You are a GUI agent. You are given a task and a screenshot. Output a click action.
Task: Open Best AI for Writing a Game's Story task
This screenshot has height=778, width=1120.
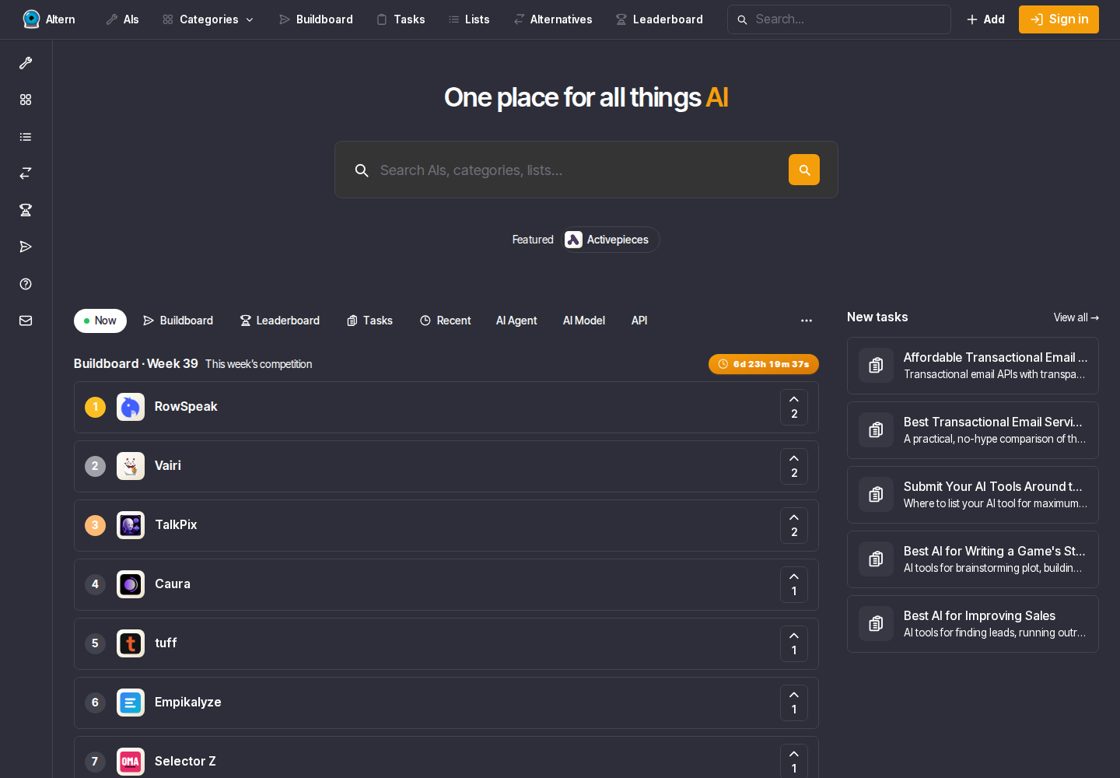[973, 559]
